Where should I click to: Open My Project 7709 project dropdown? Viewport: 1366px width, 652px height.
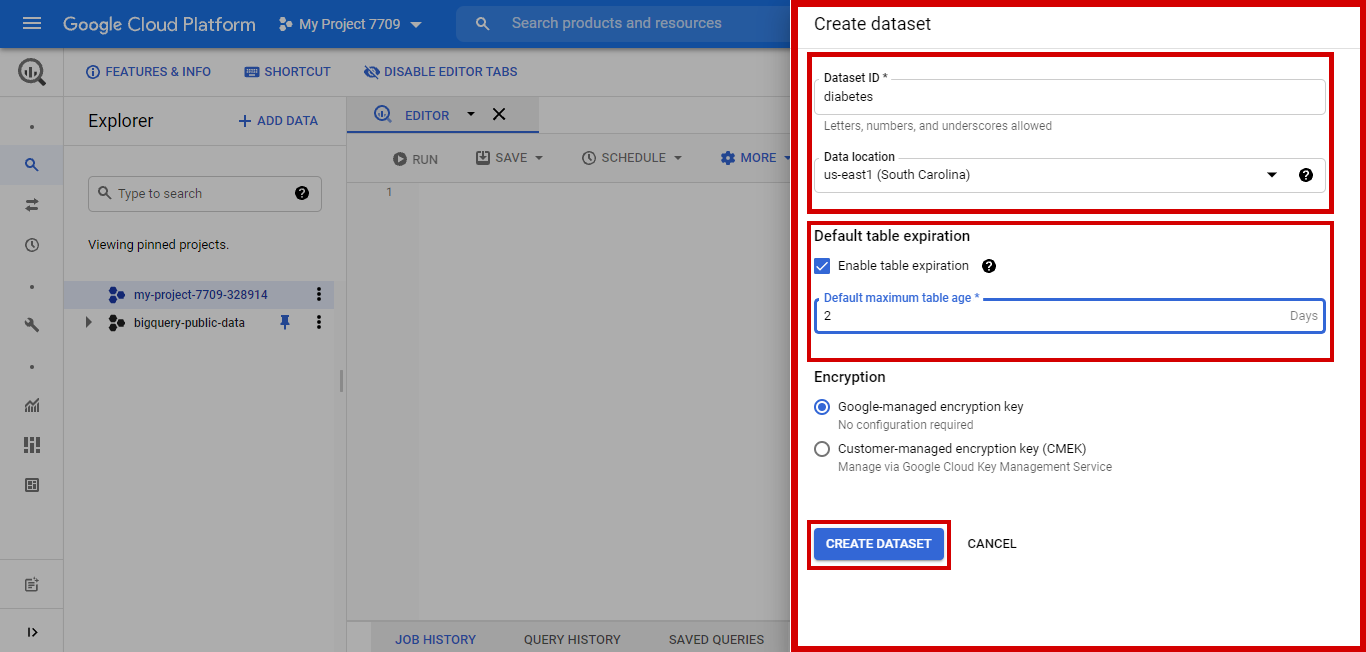tap(350, 24)
